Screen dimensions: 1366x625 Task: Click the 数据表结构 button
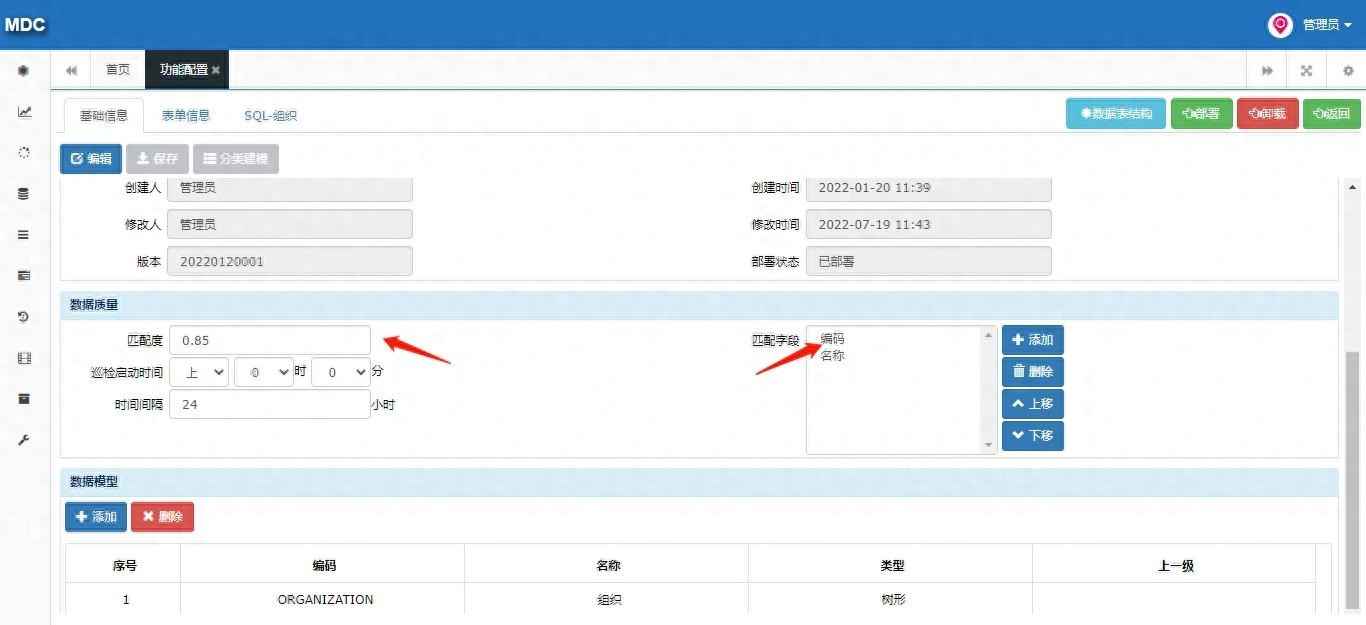[1116, 114]
